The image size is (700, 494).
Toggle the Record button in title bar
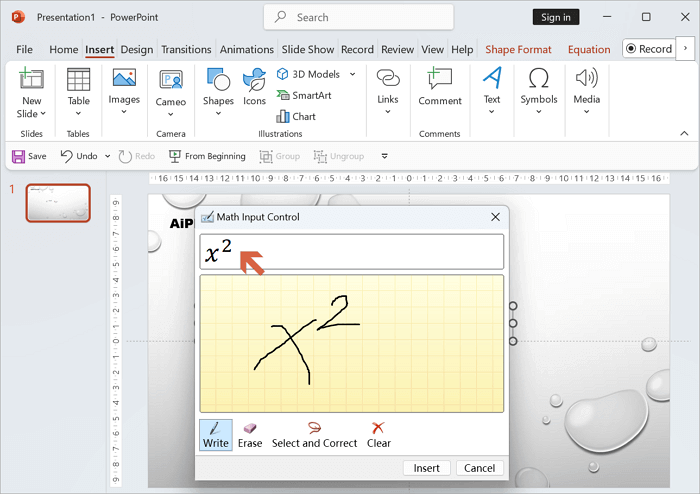[x=649, y=49]
